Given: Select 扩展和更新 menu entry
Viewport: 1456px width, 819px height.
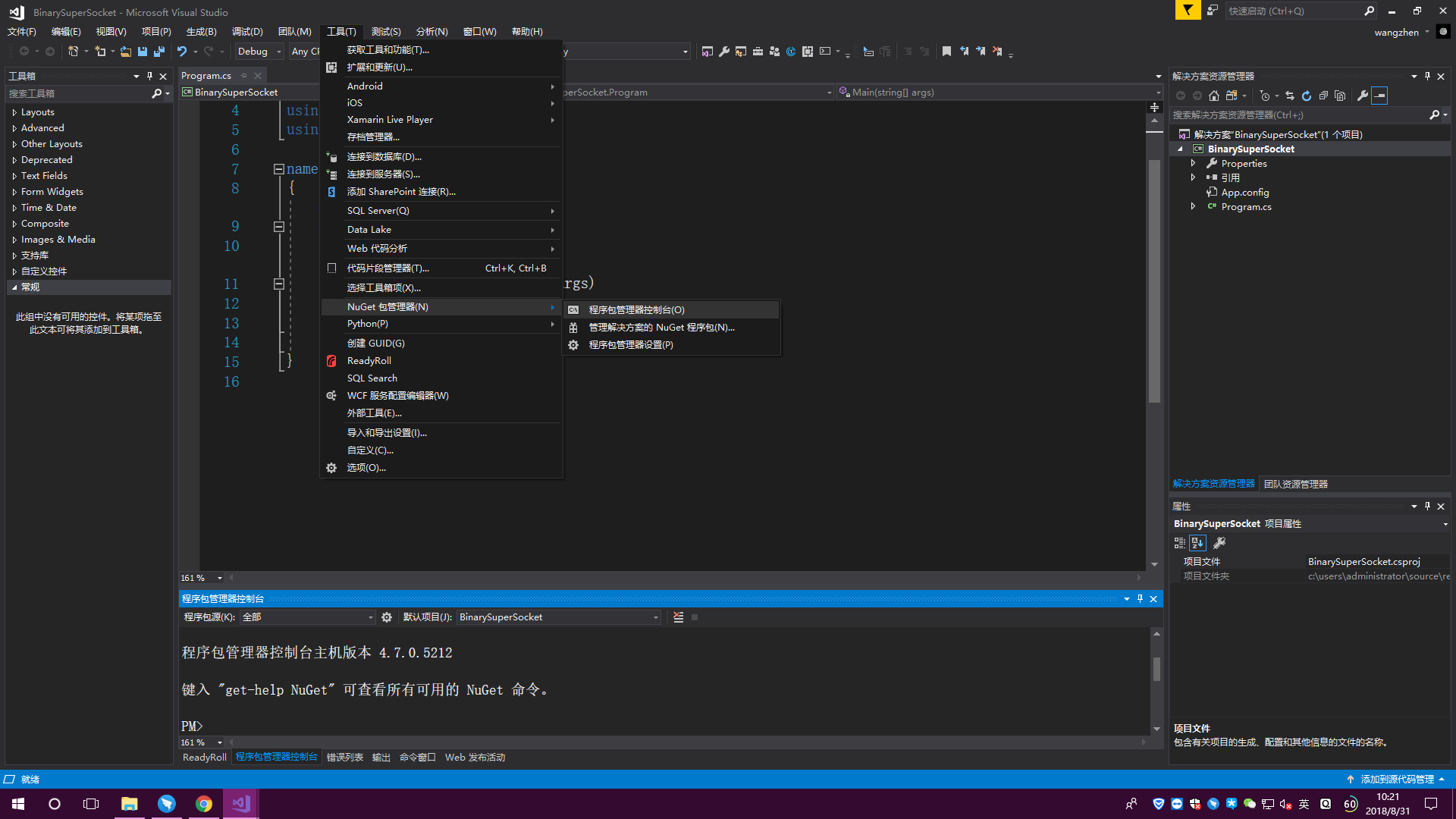Looking at the screenshot, I should coord(441,67).
